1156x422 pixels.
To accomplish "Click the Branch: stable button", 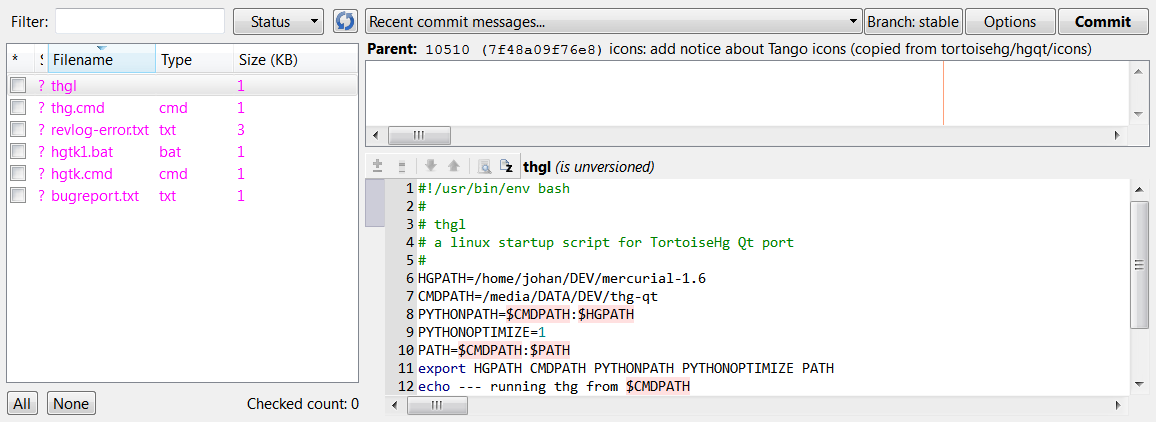I will tap(913, 21).
